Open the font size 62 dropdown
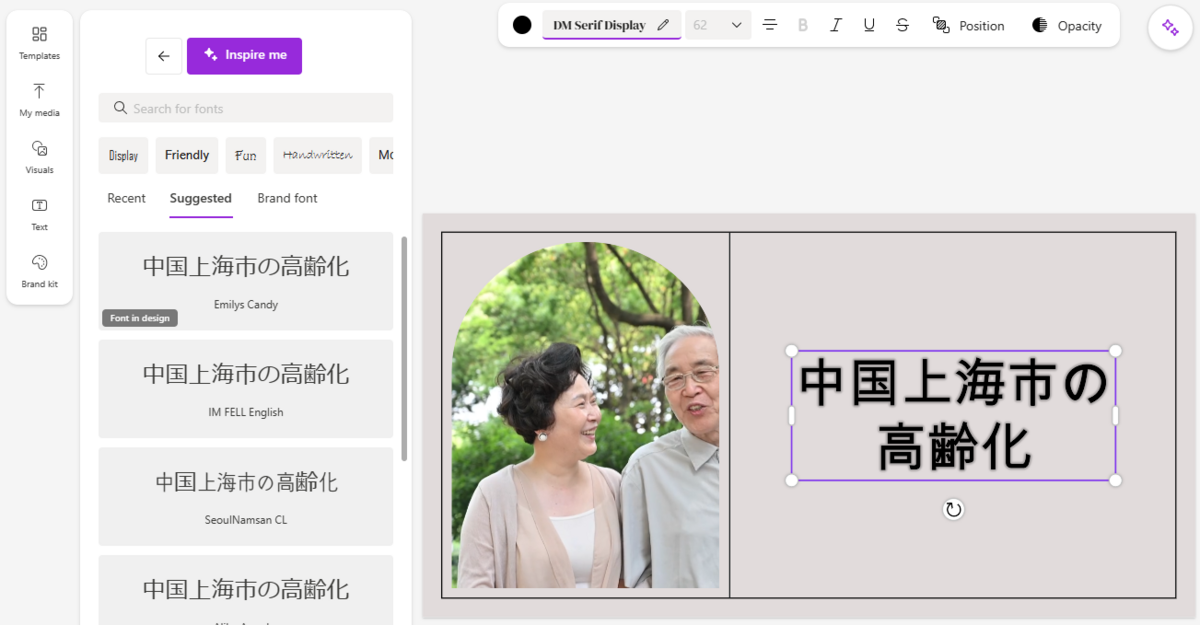Viewport: 1200px width, 625px height. (x=718, y=25)
